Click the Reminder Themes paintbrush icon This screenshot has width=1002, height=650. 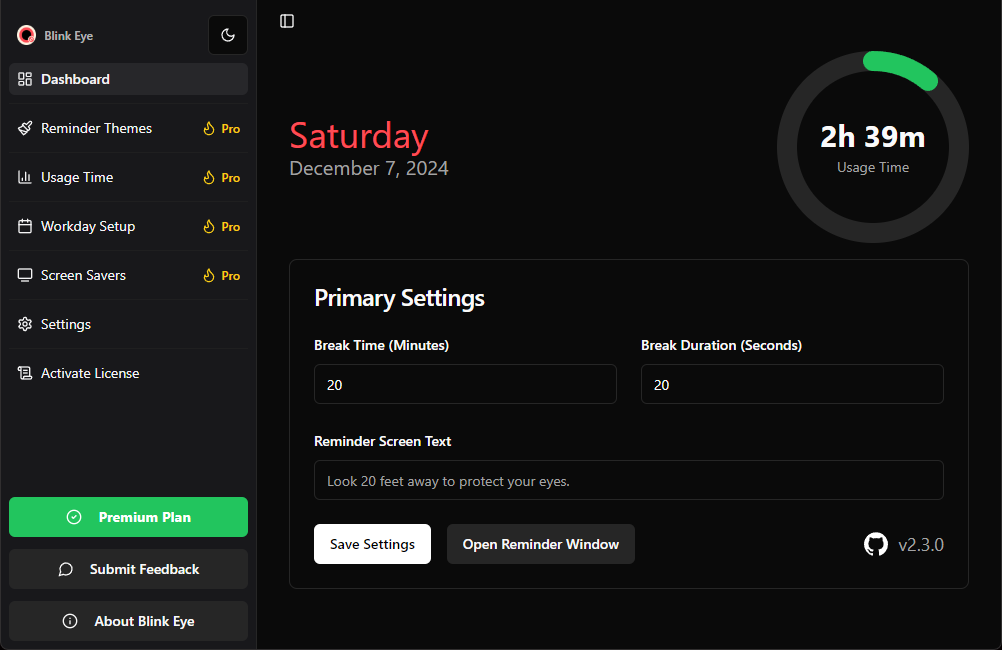point(25,128)
